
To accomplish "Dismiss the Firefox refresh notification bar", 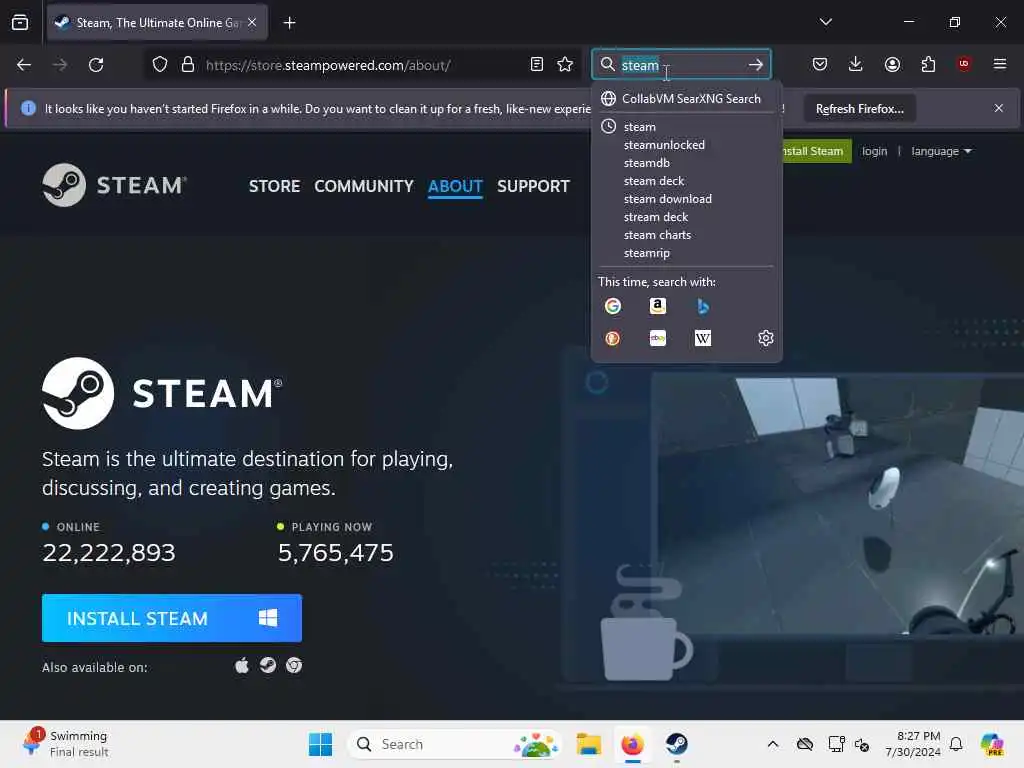I will [x=999, y=108].
